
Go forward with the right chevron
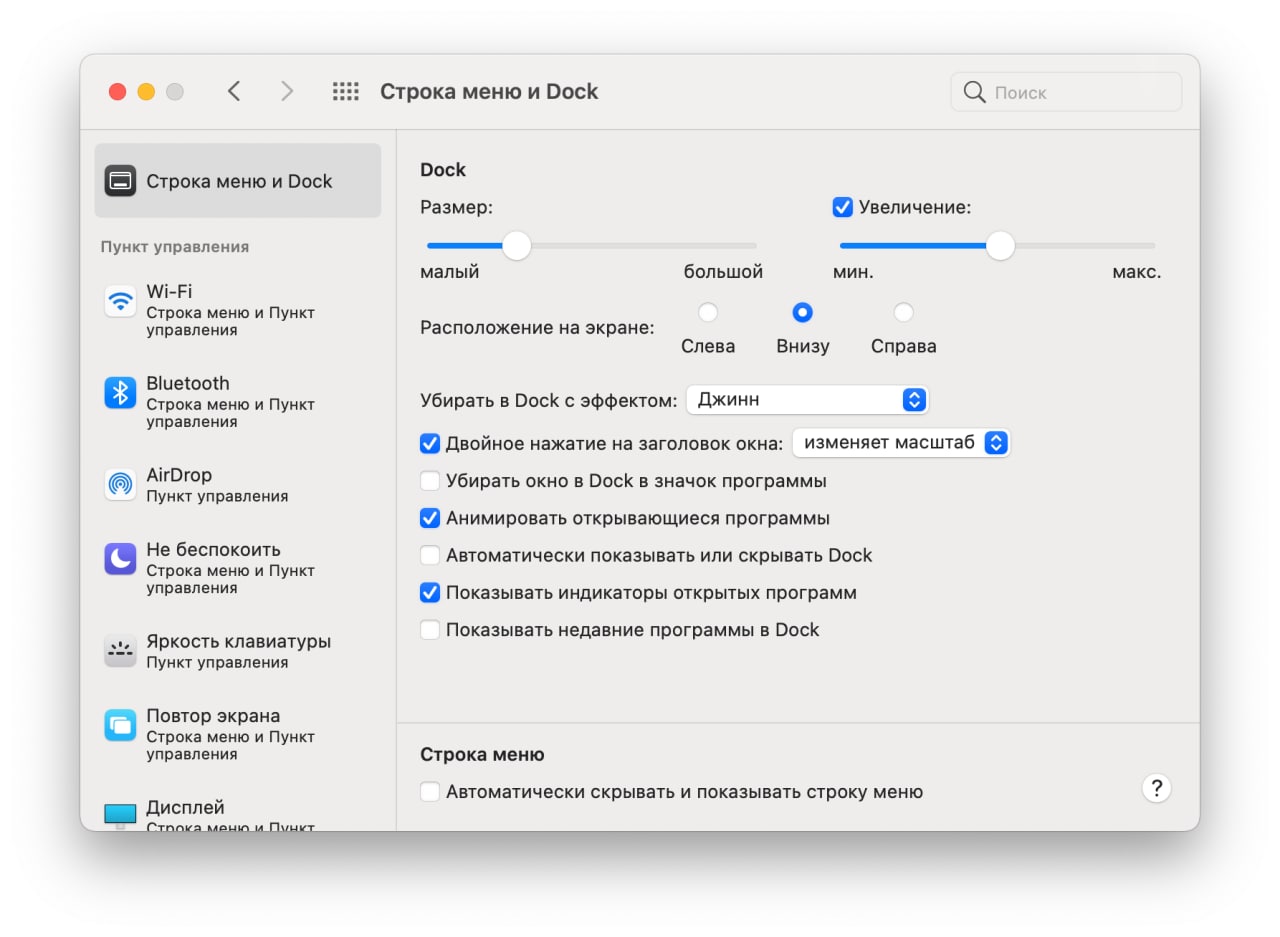(287, 92)
